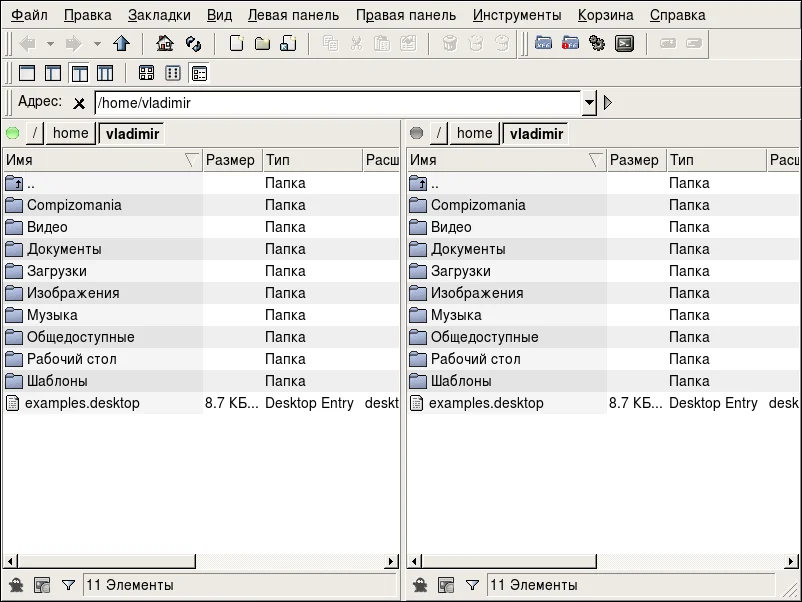This screenshot has width=802, height=602.
Task: Create a new folder via toolbar icon
Action: pyautogui.click(x=261, y=44)
